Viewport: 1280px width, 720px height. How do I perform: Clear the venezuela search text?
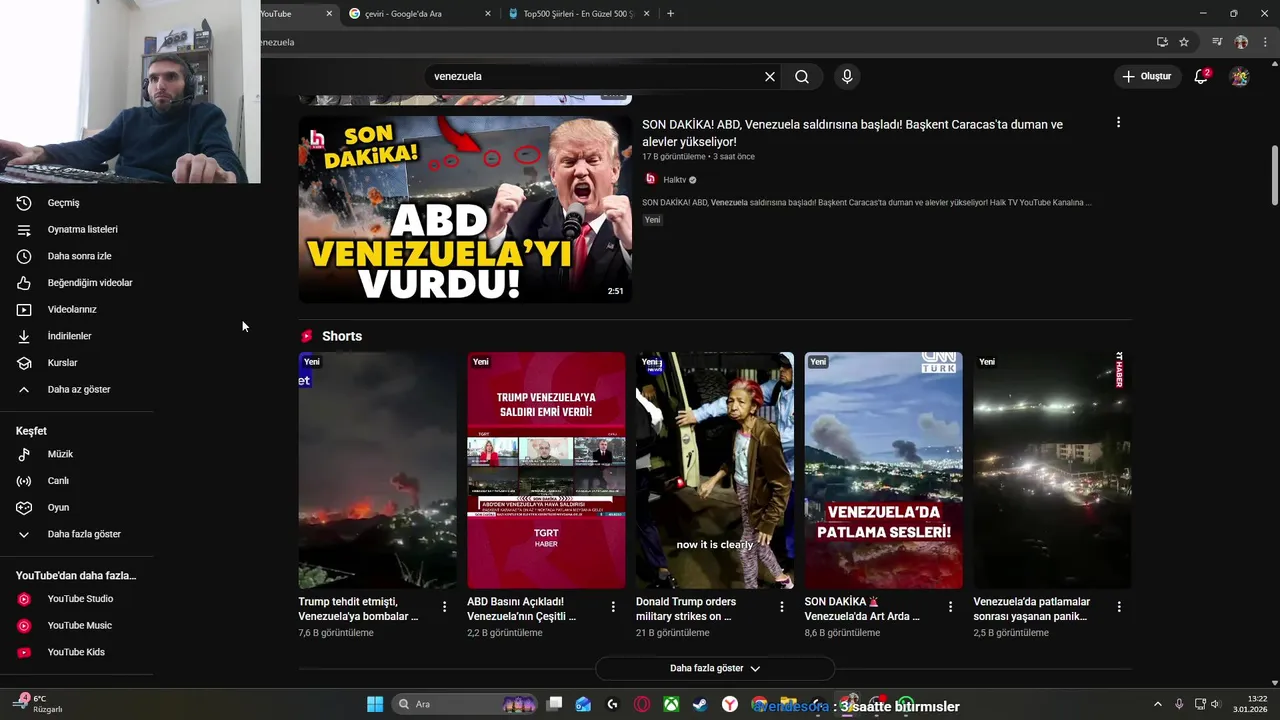[770, 77]
